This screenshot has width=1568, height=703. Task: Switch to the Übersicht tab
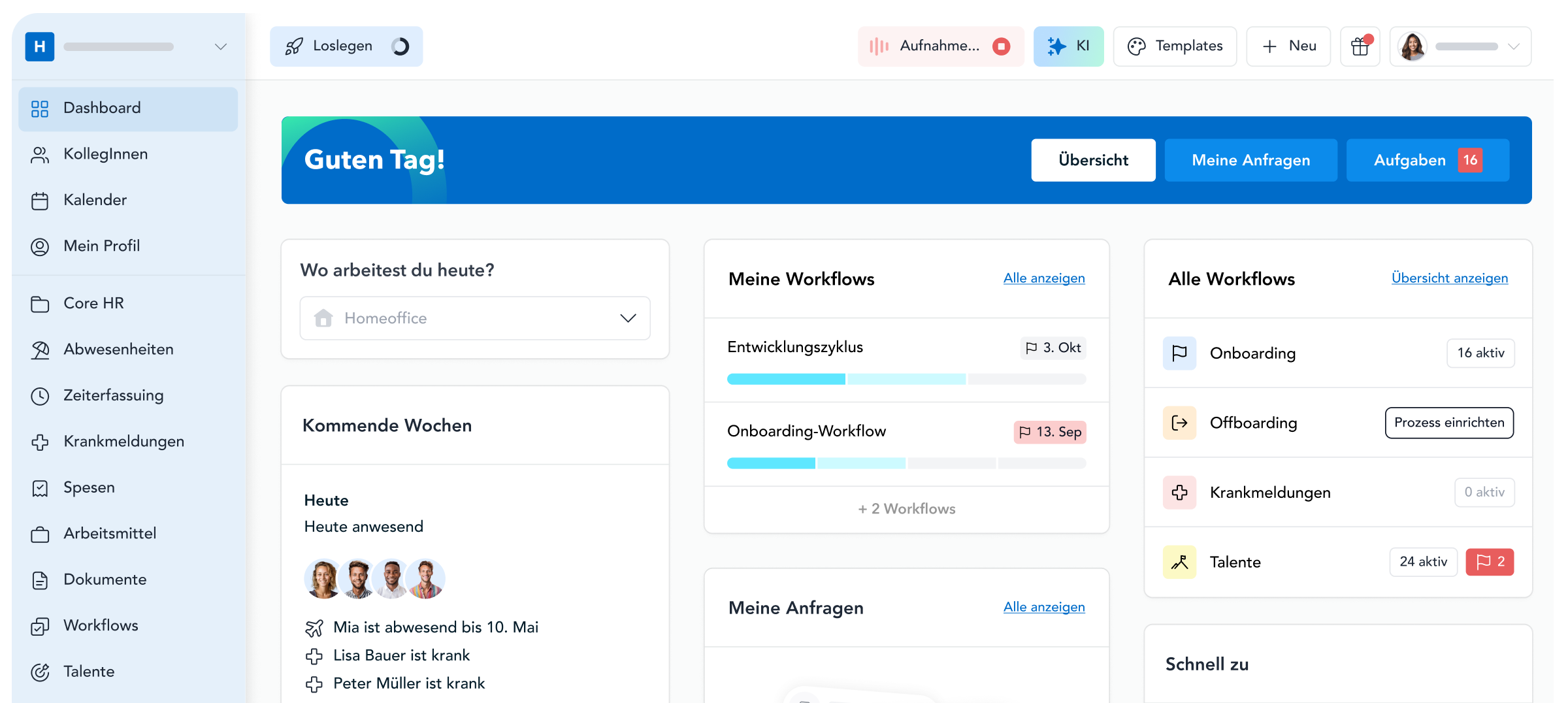tap(1093, 160)
